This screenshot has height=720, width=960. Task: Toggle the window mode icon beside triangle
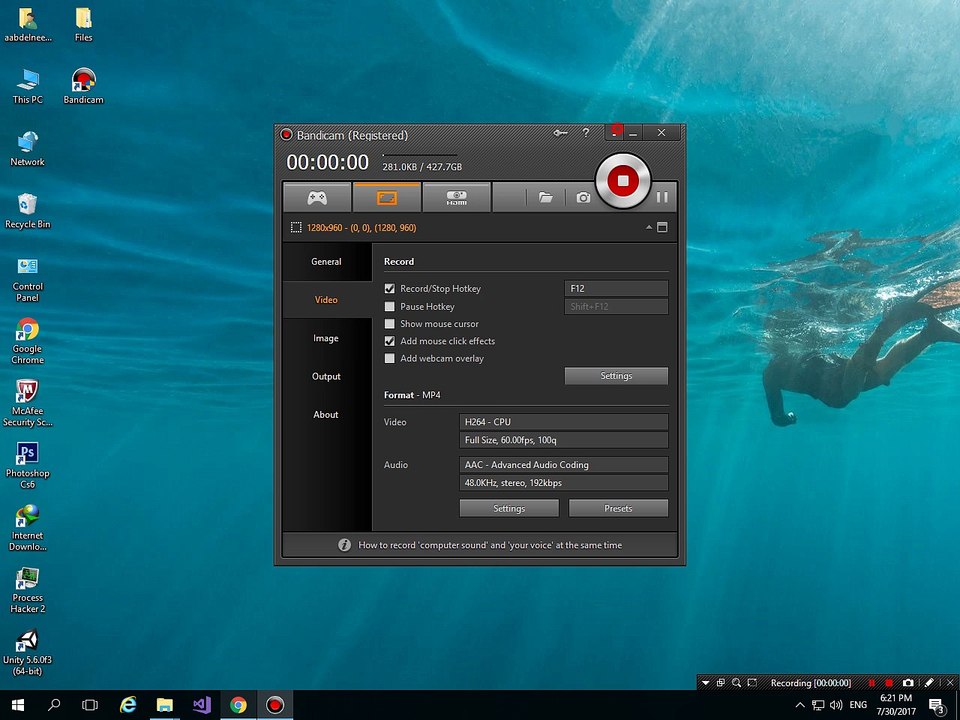[662, 227]
